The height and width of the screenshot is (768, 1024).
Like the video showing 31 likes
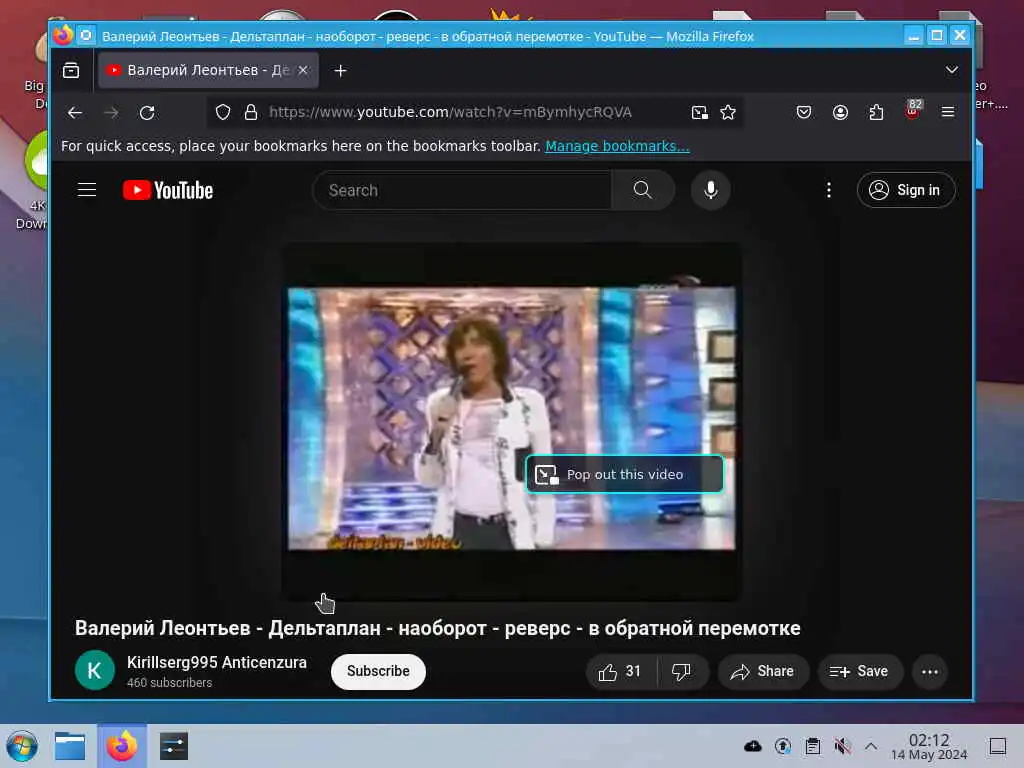click(x=621, y=671)
